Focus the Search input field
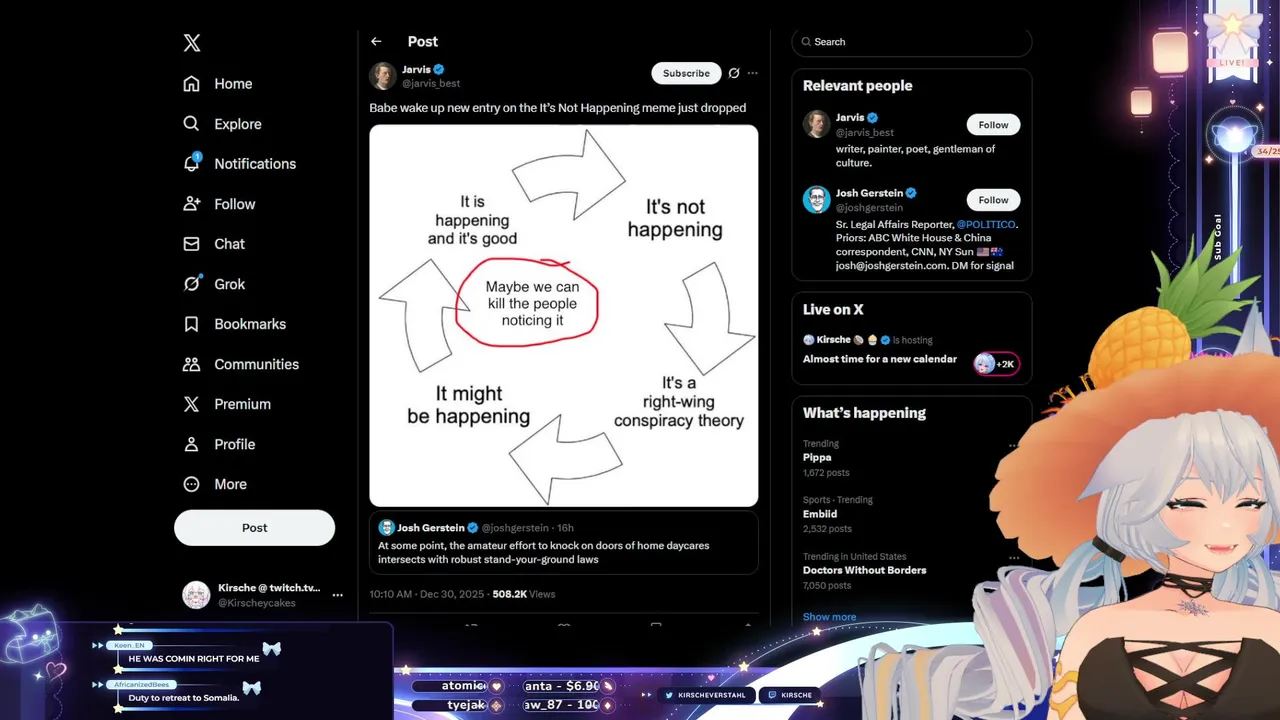Screen dimensions: 1280x720 pyautogui.click(x=911, y=42)
